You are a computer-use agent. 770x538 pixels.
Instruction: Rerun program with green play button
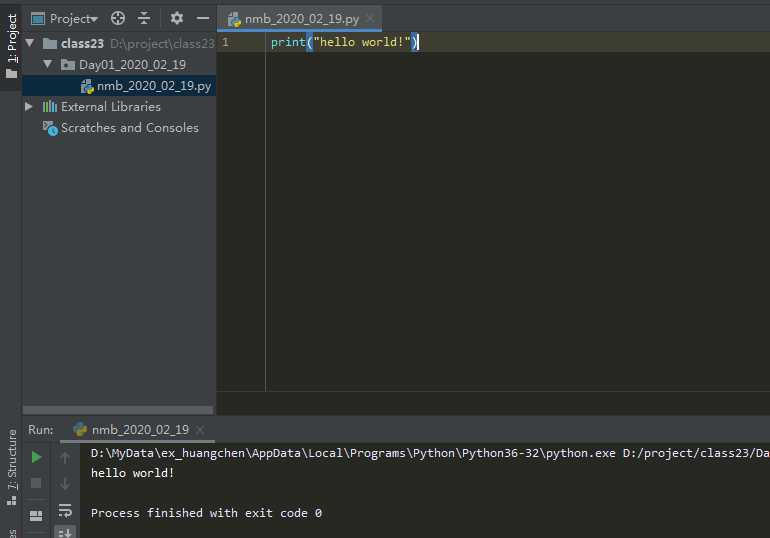tap(36, 457)
